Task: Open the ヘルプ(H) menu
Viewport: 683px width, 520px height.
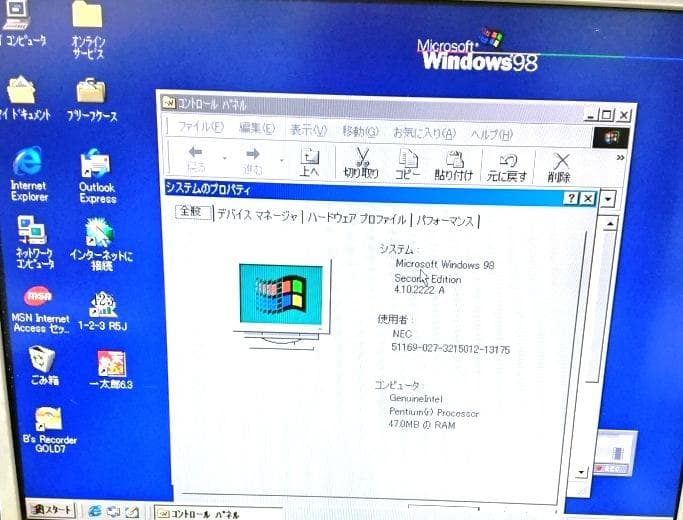Action: coord(491,134)
